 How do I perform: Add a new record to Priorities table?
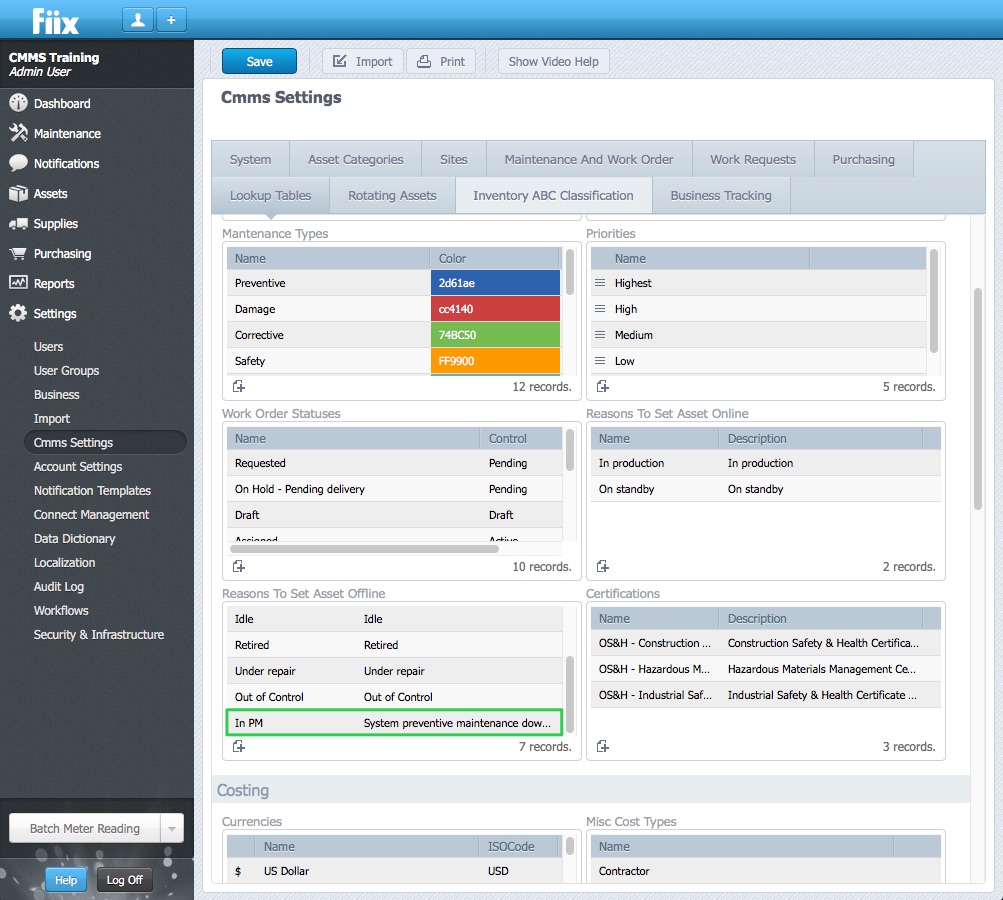pos(603,386)
